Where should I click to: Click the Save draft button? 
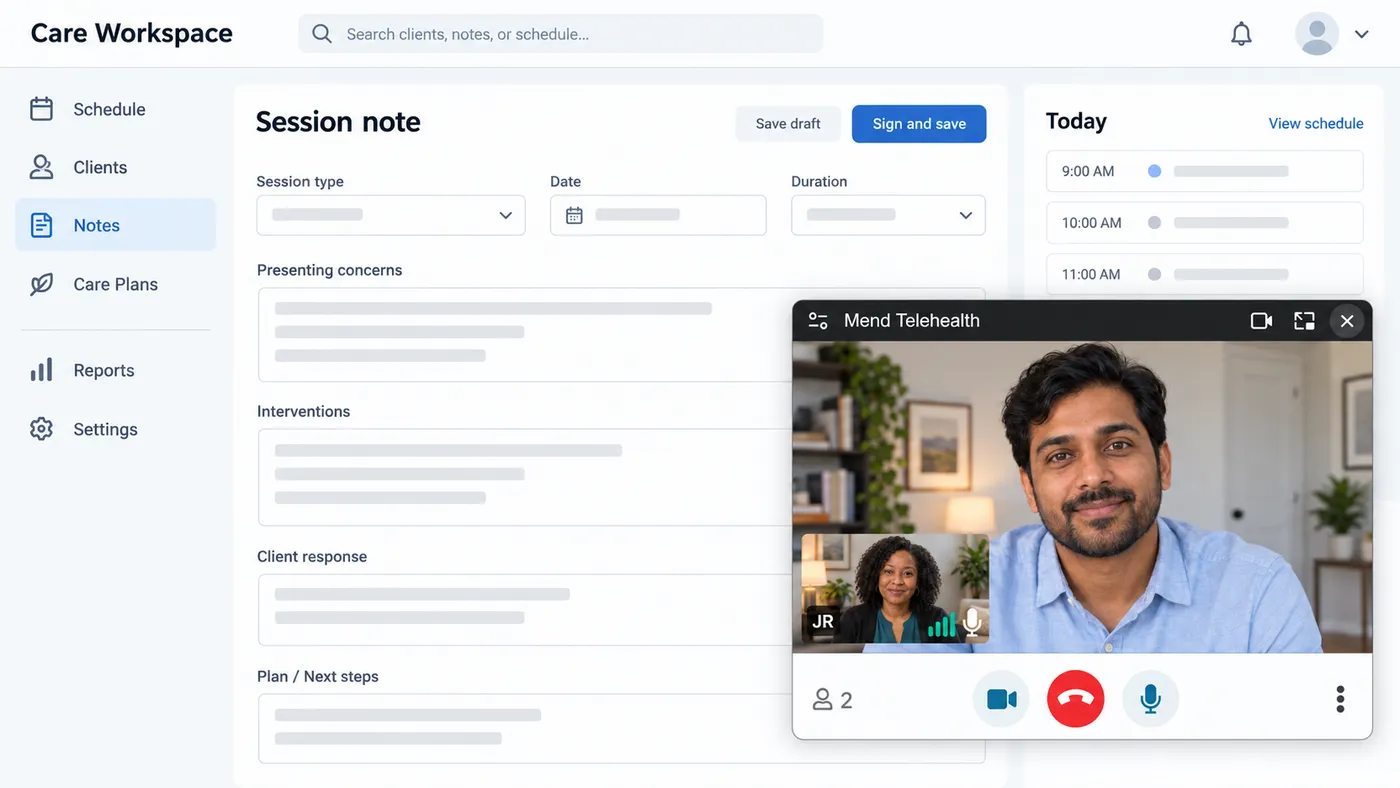(788, 124)
